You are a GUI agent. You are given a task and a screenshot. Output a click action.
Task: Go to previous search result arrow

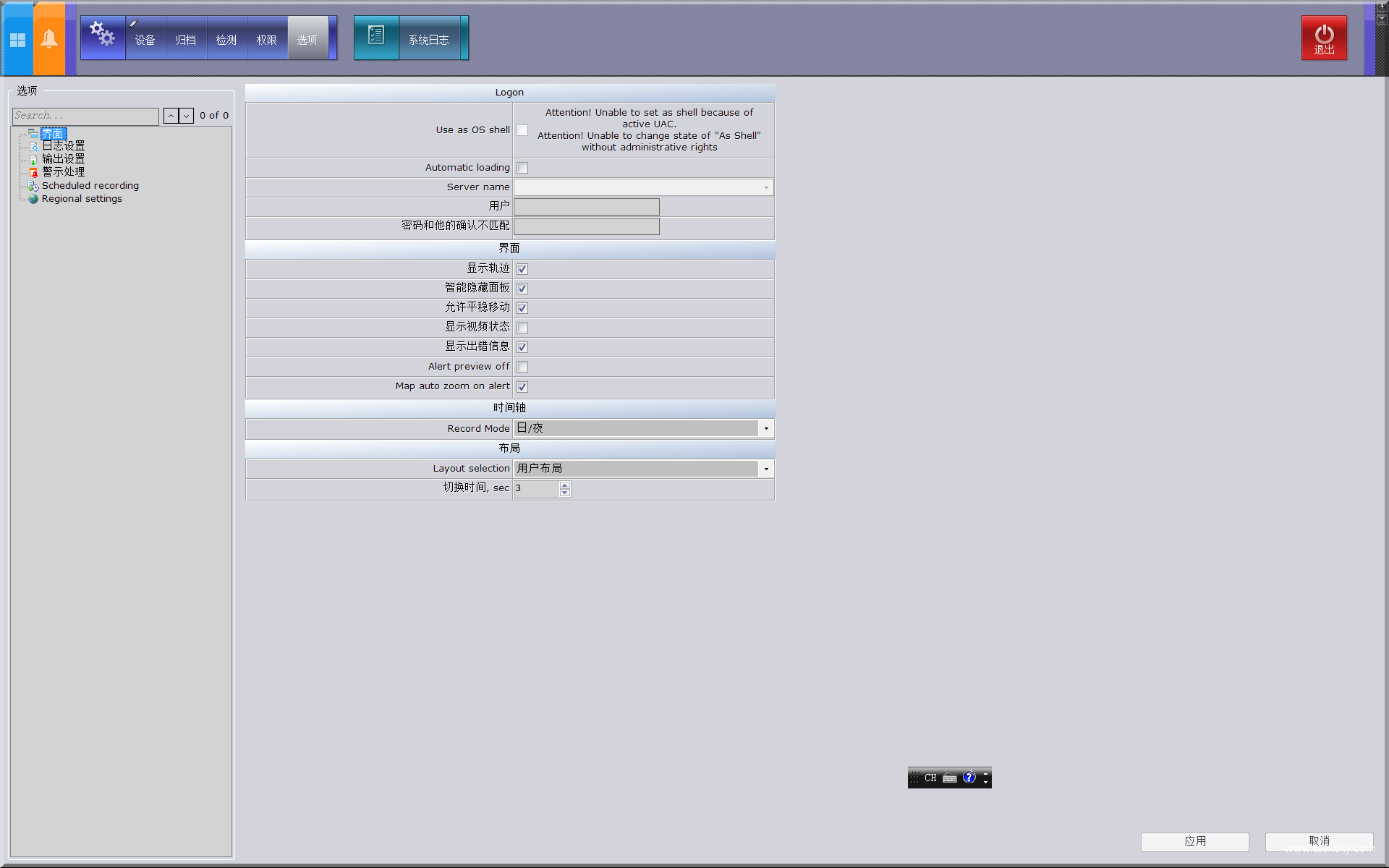171,116
